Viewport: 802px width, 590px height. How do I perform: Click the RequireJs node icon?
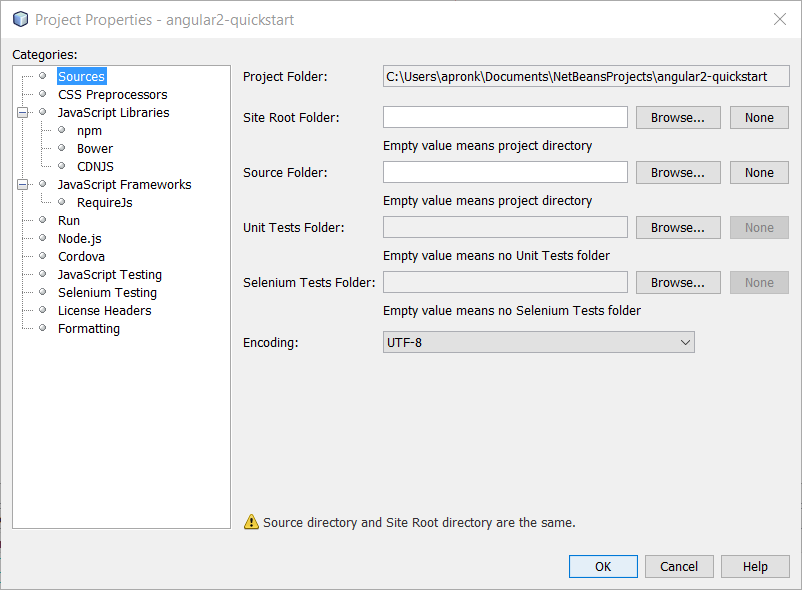(61, 202)
